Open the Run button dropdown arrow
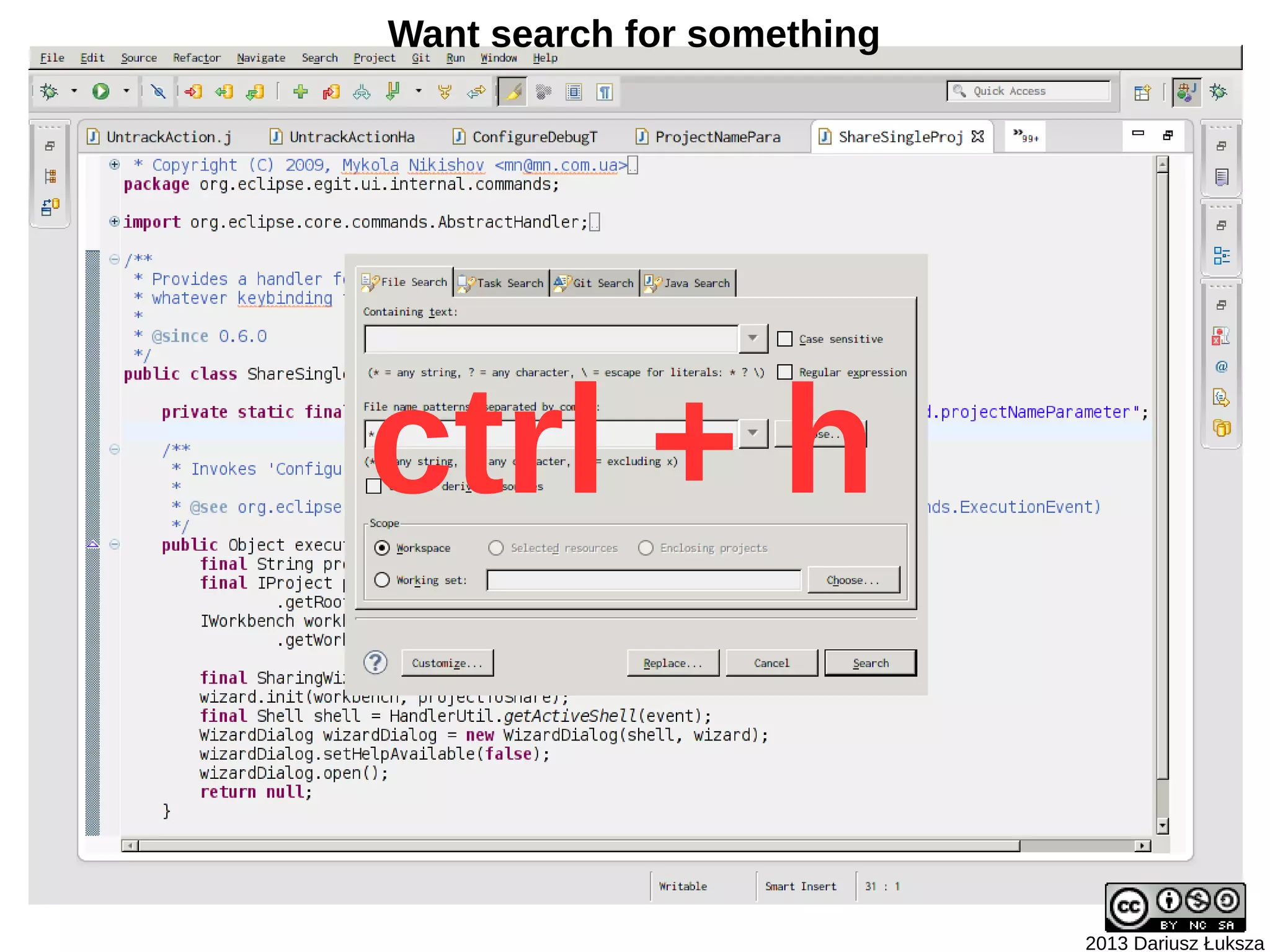Image resolution: width=1270 pixels, height=952 pixels. point(126,91)
